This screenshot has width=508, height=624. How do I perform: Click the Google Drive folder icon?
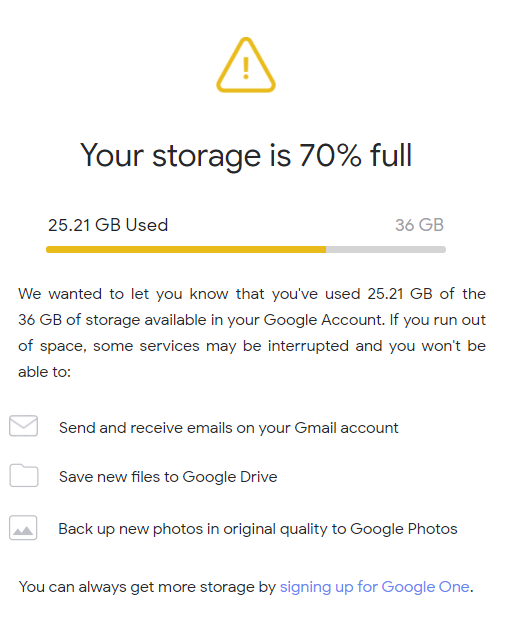pyautogui.click(x=24, y=475)
